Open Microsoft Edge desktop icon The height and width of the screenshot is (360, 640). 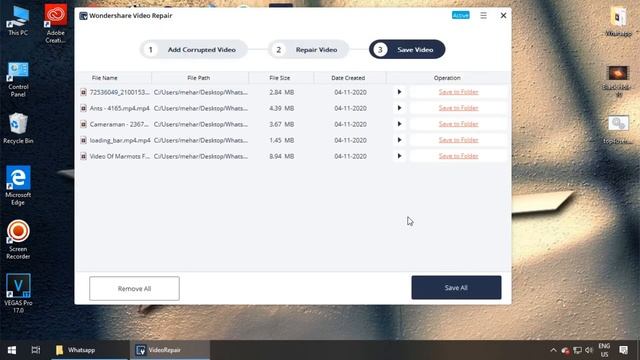pos(18,186)
